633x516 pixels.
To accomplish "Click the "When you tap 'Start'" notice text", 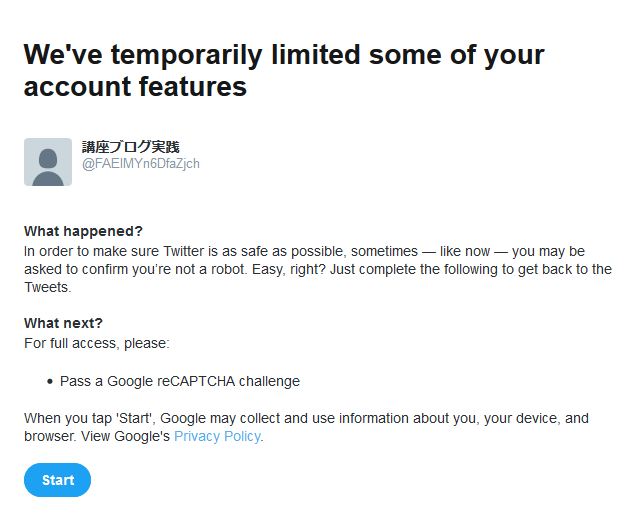I will (x=90, y=418).
